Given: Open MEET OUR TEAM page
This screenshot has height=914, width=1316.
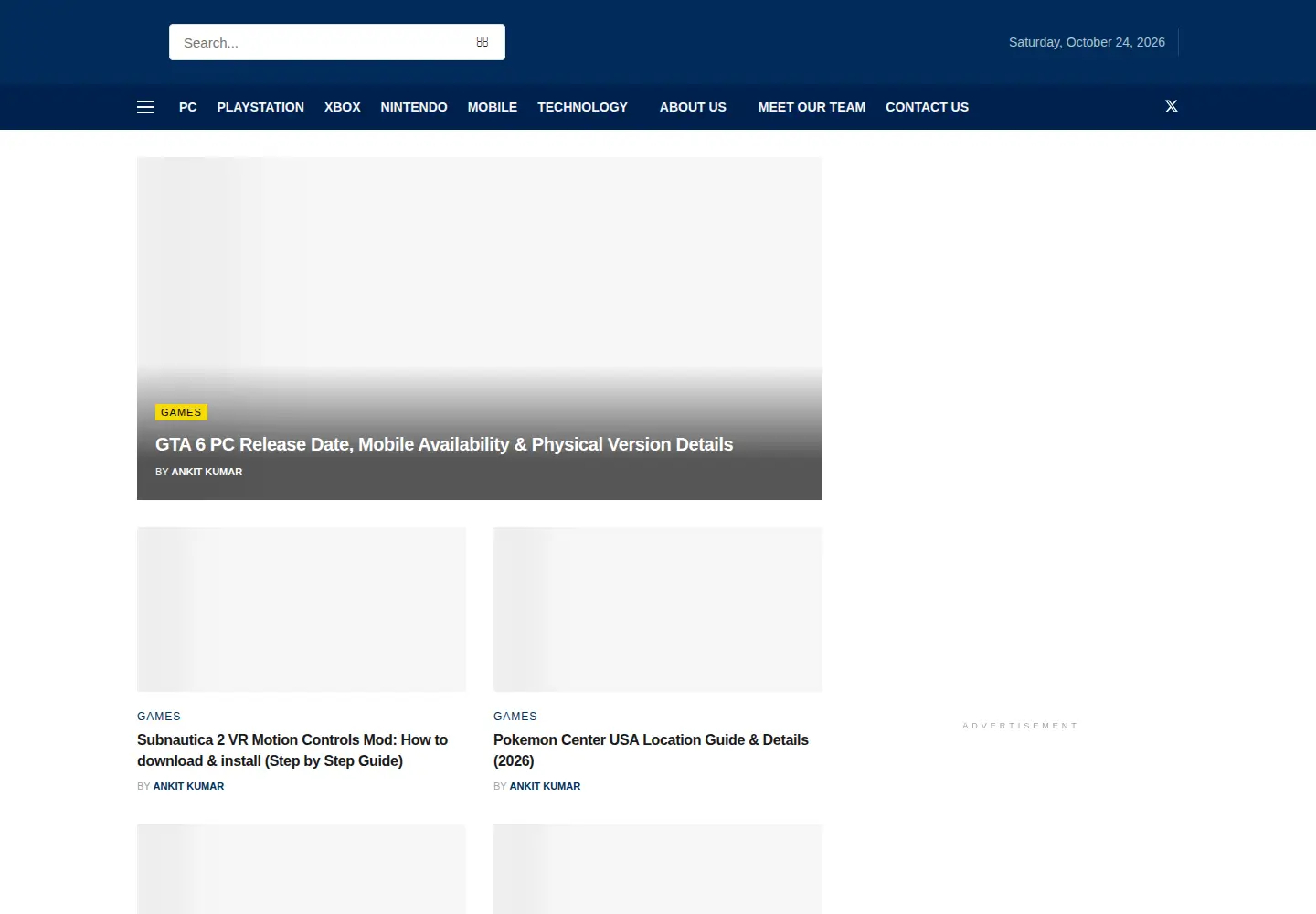Looking at the screenshot, I should click(x=812, y=107).
